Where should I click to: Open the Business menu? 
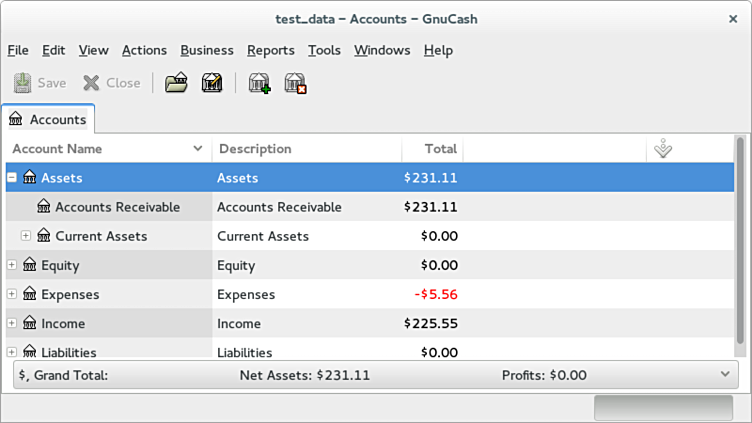(206, 50)
